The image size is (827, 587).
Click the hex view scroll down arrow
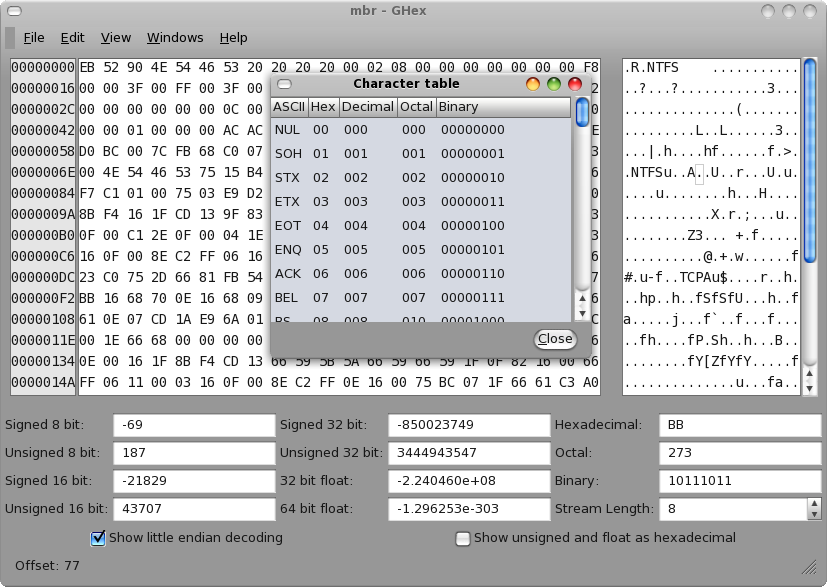point(810,389)
